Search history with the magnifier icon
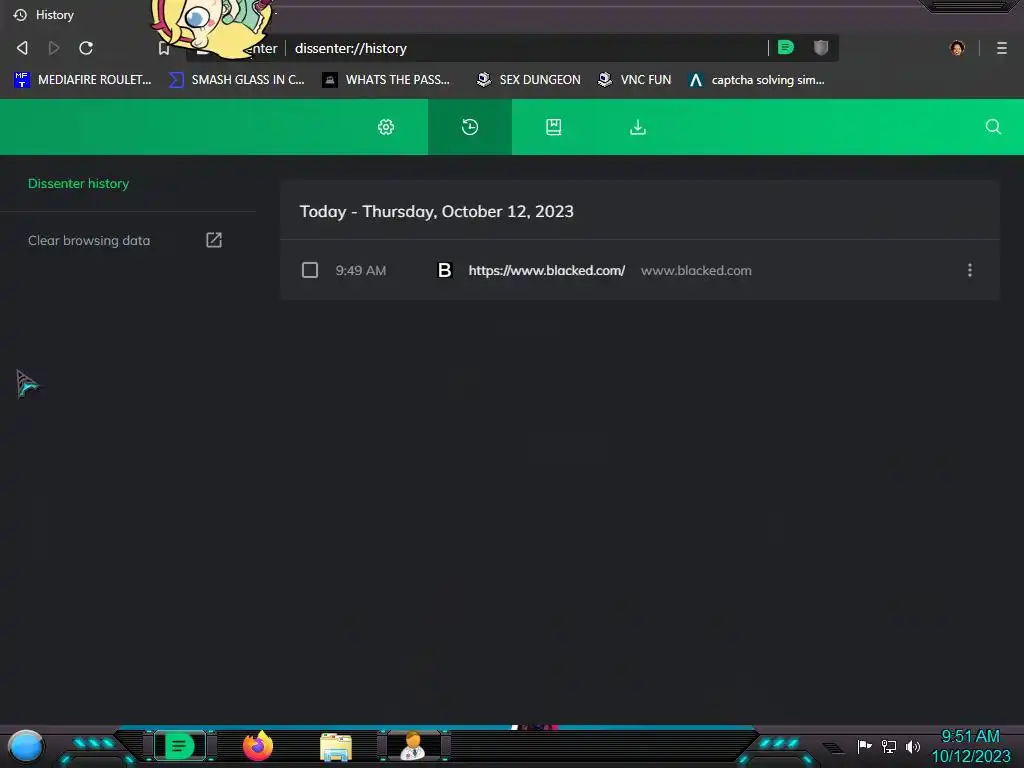 click(x=993, y=127)
